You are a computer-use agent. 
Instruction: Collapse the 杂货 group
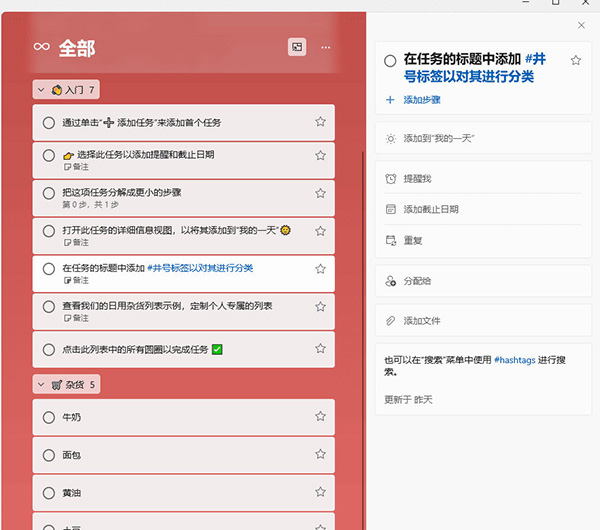pos(41,384)
